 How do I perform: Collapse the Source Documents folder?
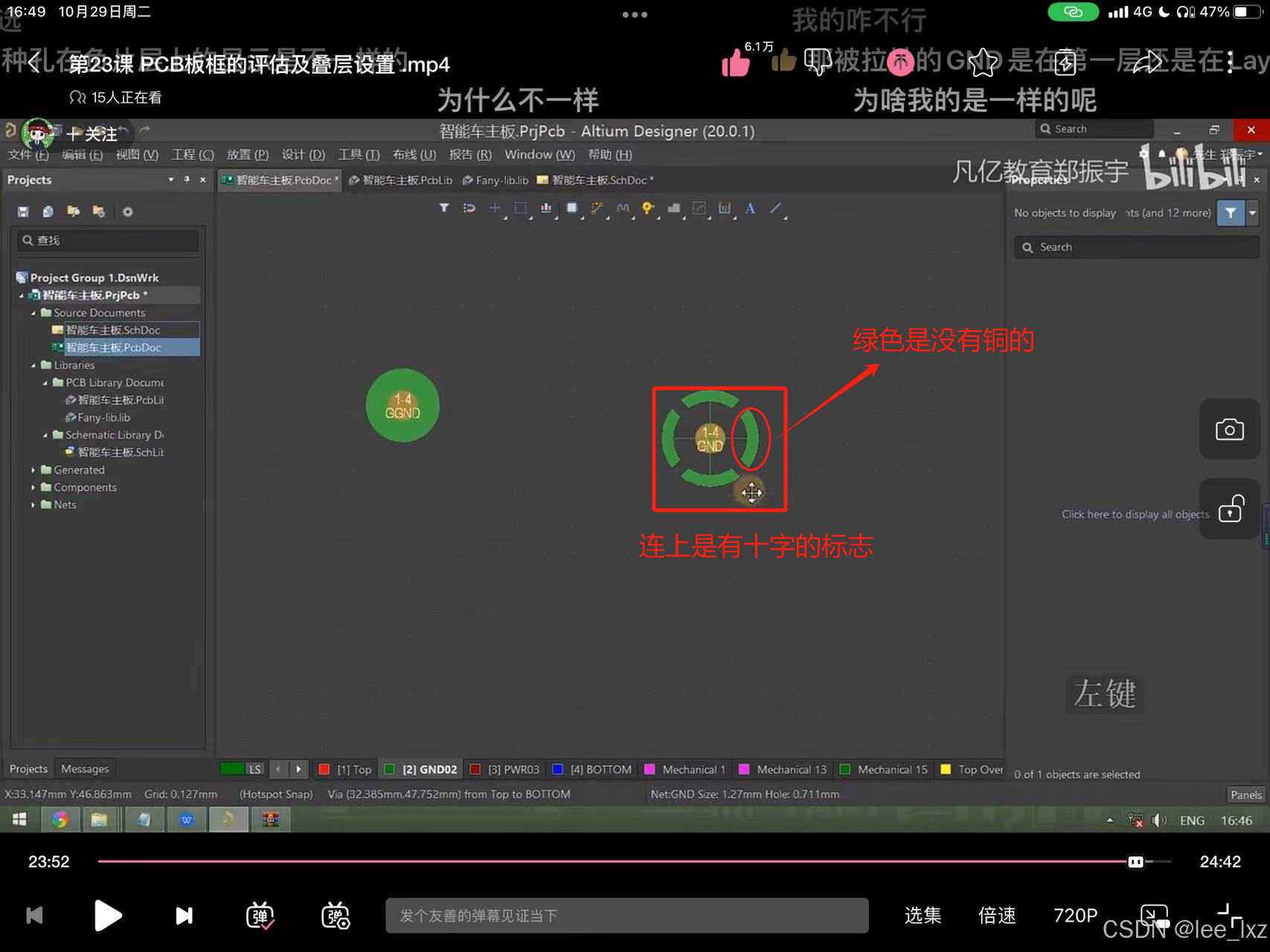(33, 313)
